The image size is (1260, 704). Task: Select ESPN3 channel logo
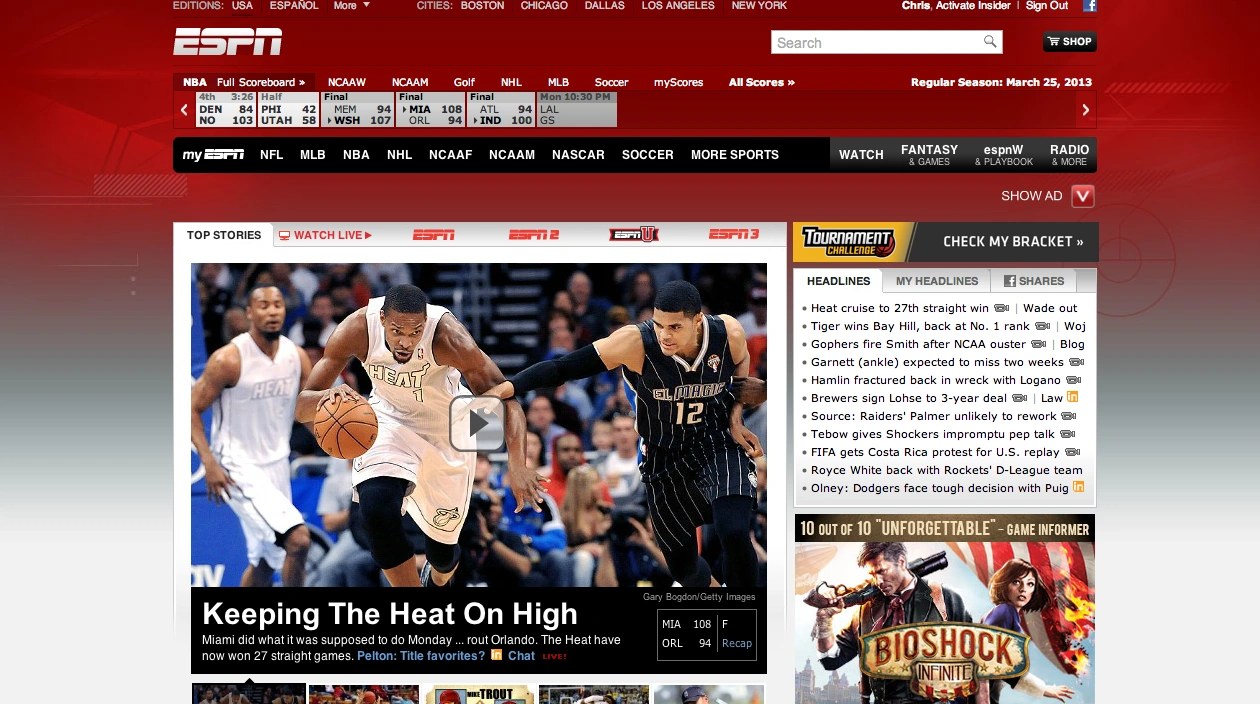pyautogui.click(x=734, y=235)
